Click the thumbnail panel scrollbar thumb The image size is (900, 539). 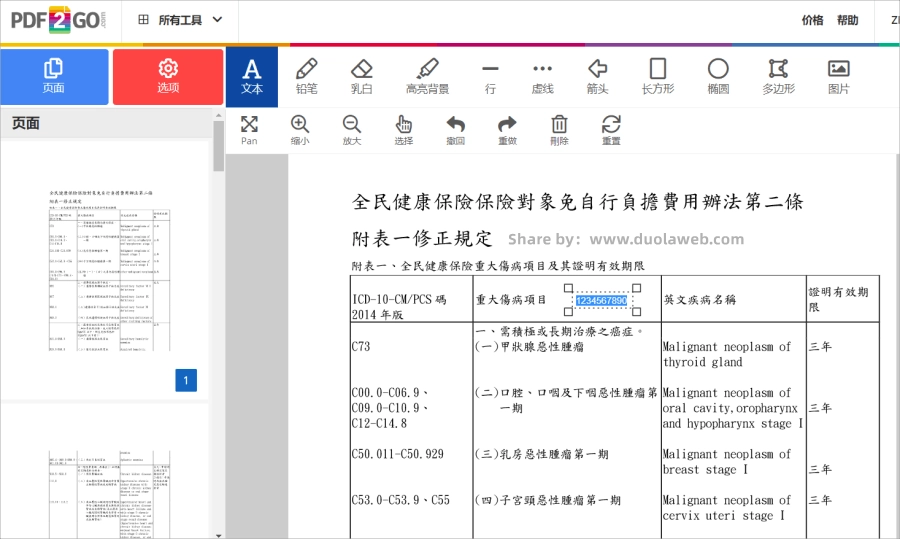pos(218,146)
